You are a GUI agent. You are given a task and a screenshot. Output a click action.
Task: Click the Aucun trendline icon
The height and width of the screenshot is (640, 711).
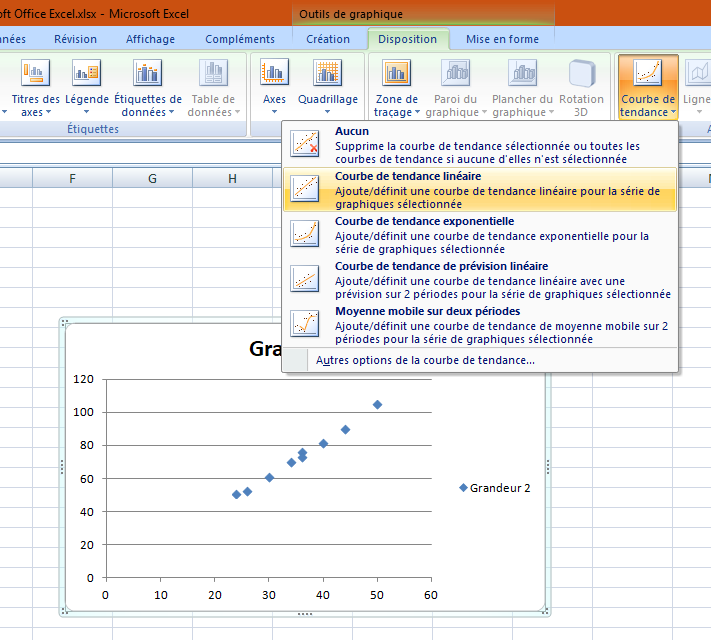click(x=305, y=143)
